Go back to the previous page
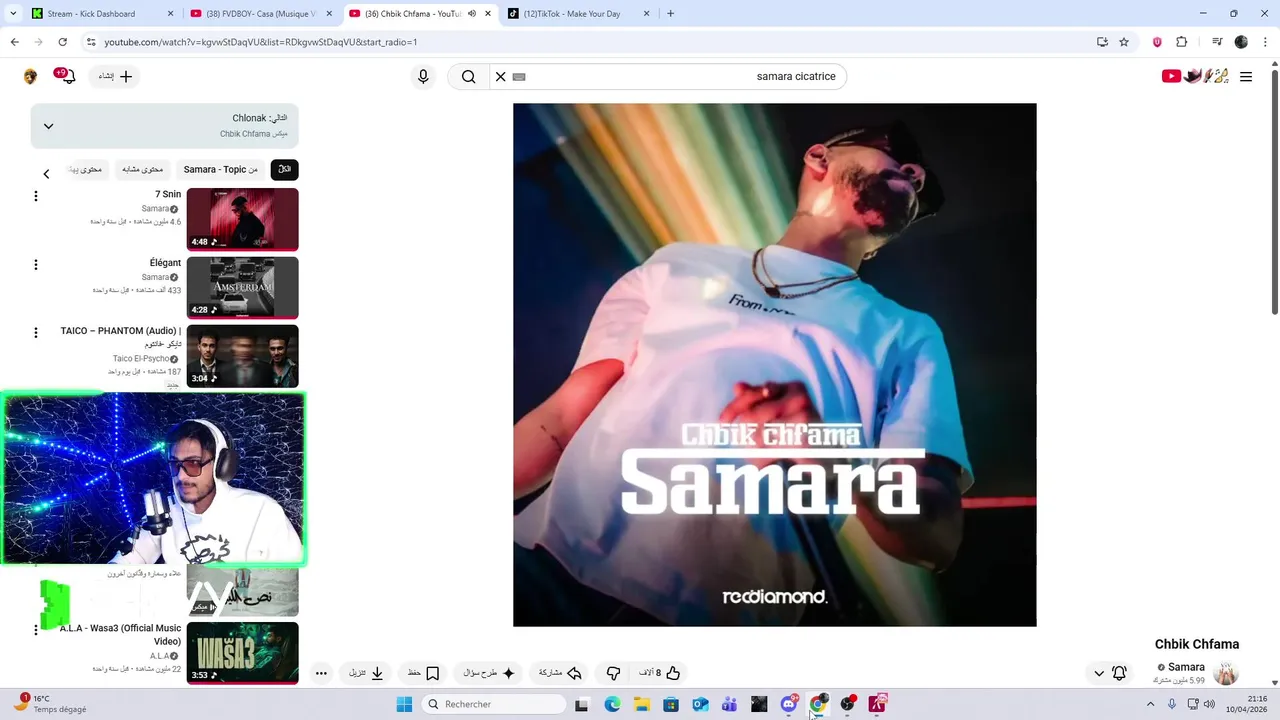Viewport: 1280px width, 720px height. click(14, 42)
